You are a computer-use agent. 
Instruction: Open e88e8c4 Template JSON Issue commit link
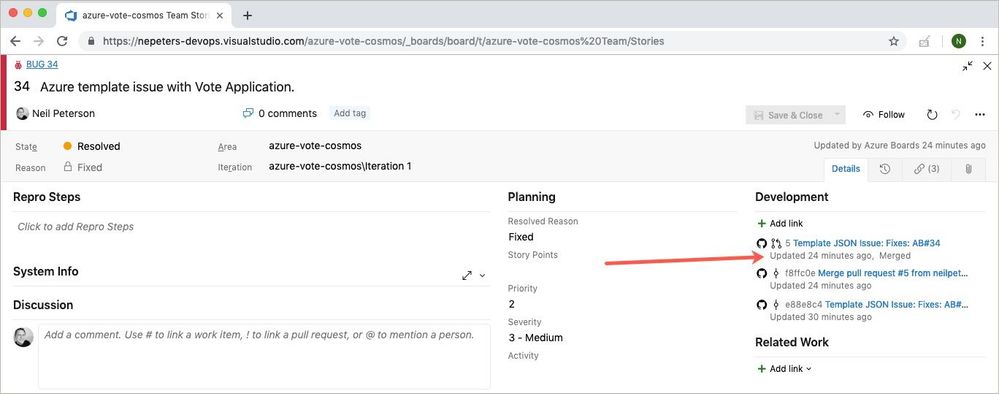point(896,305)
